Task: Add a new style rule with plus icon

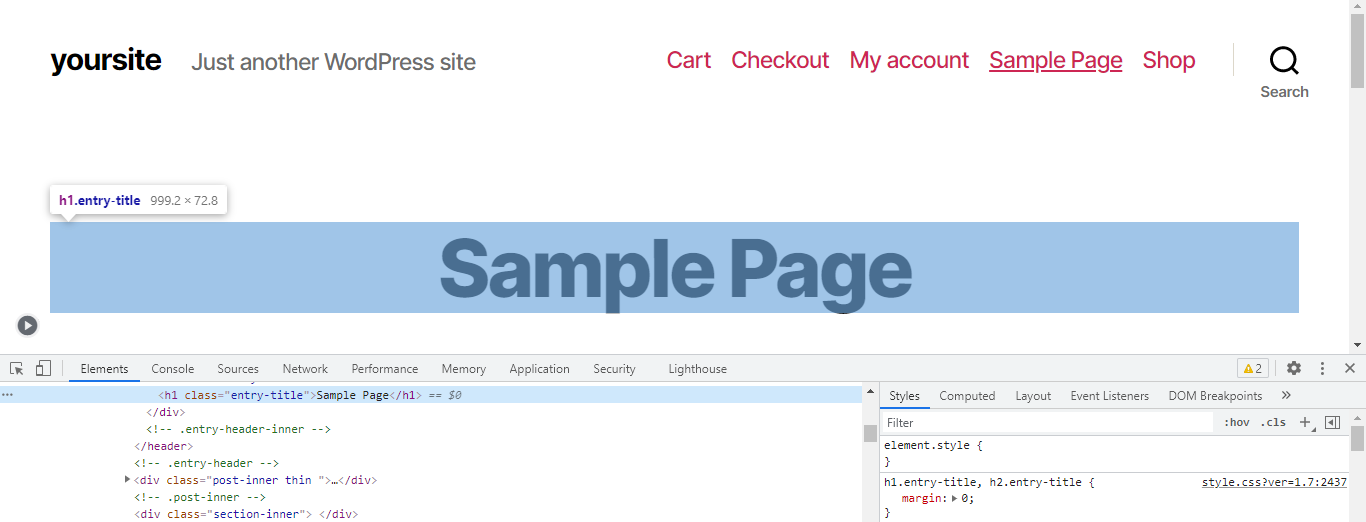Action: pos(1305,423)
